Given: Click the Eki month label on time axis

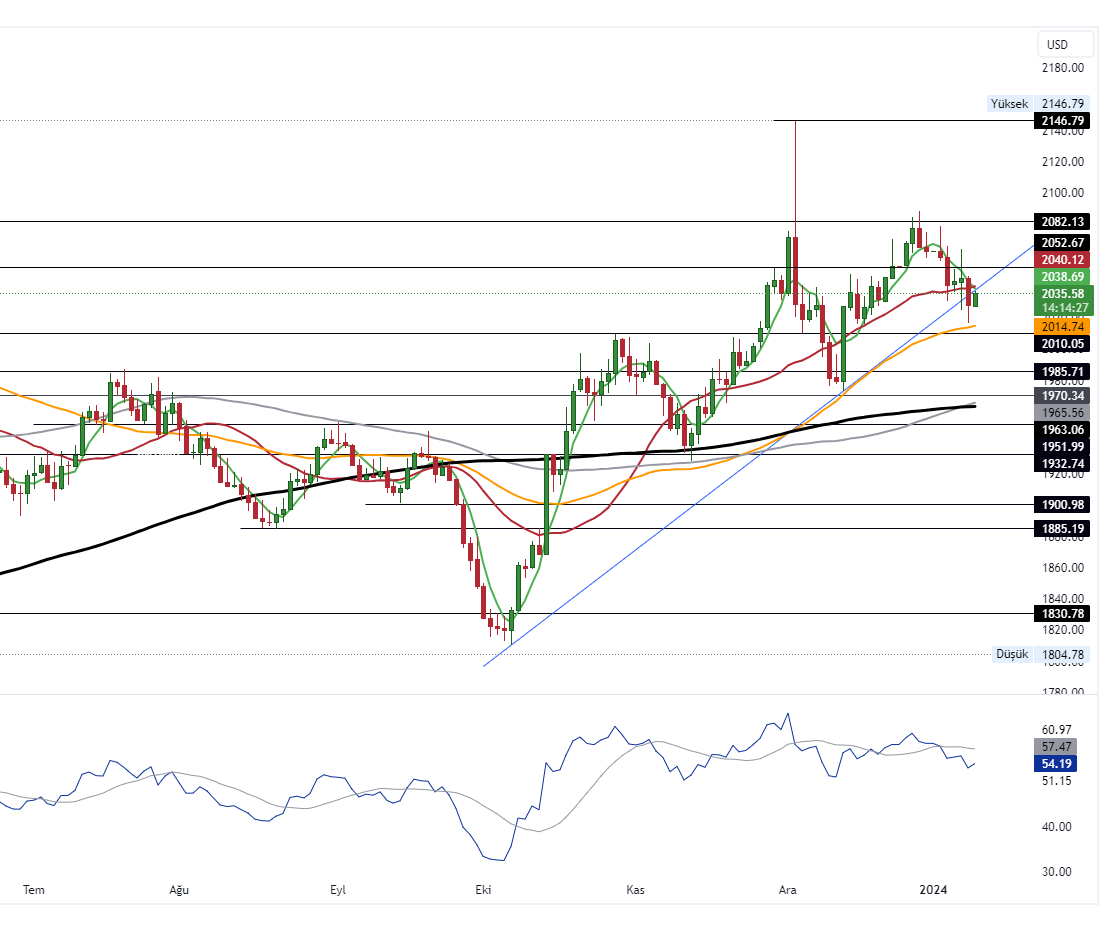Looking at the screenshot, I should pos(484,889).
